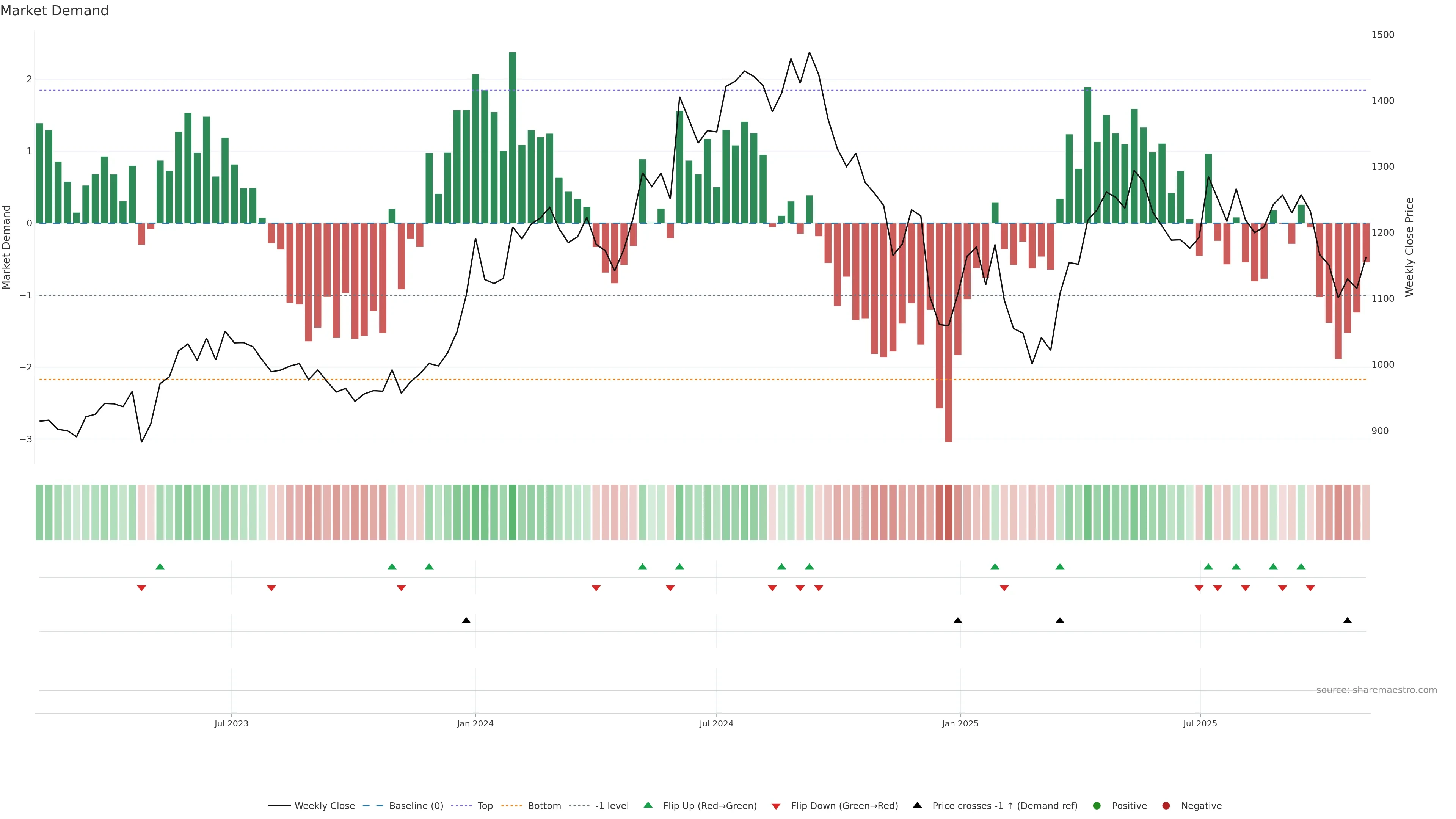Click the black triangle Price crosses legend icon
The image size is (1456, 819).
click(x=917, y=805)
